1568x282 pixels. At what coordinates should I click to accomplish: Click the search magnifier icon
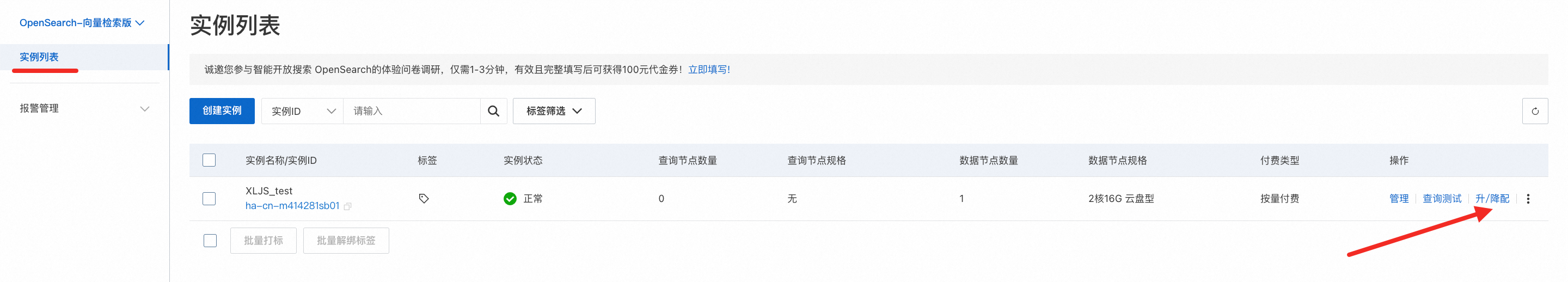point(493,111)
